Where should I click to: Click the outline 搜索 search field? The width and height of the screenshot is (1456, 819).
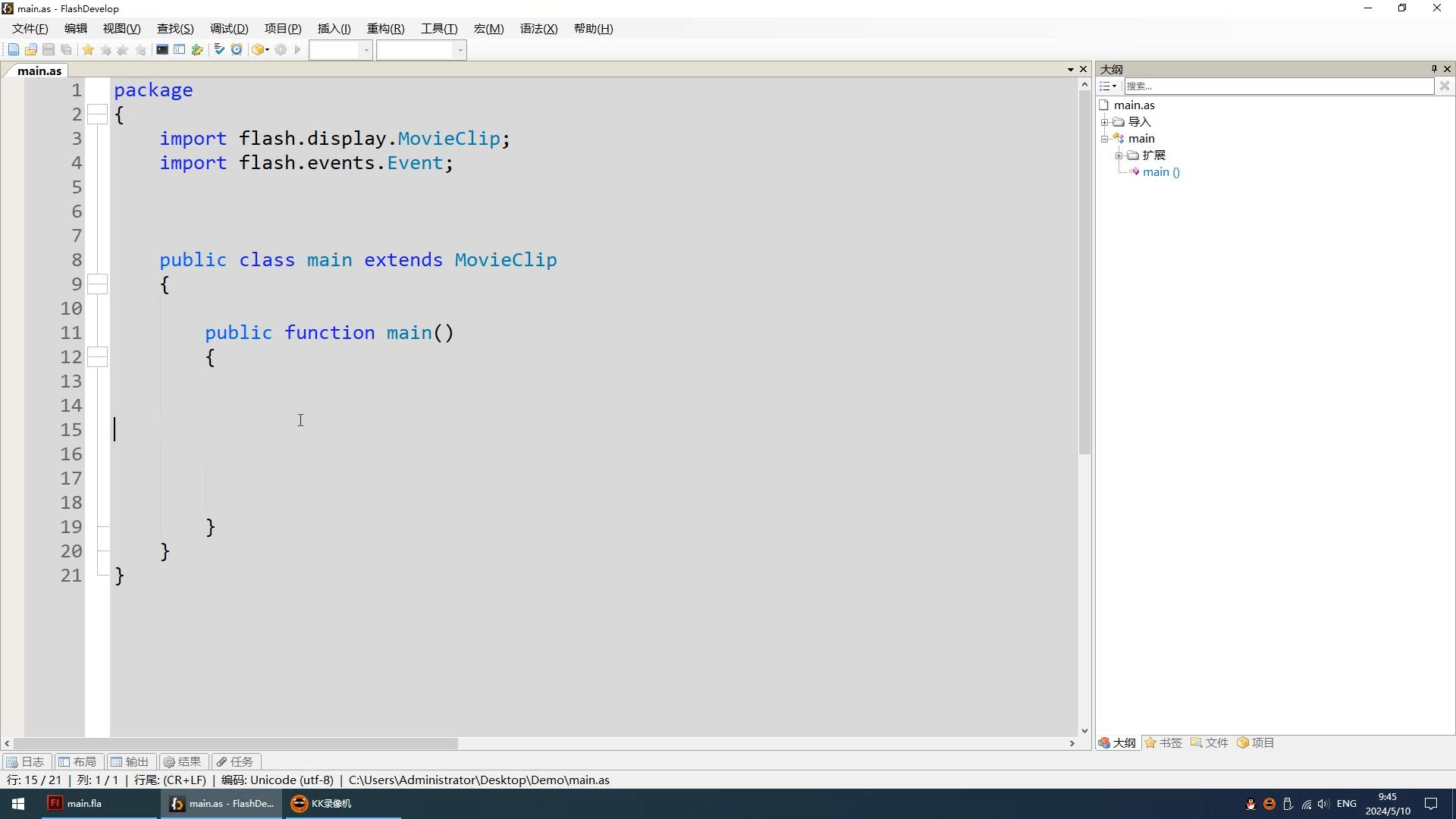1279,86
